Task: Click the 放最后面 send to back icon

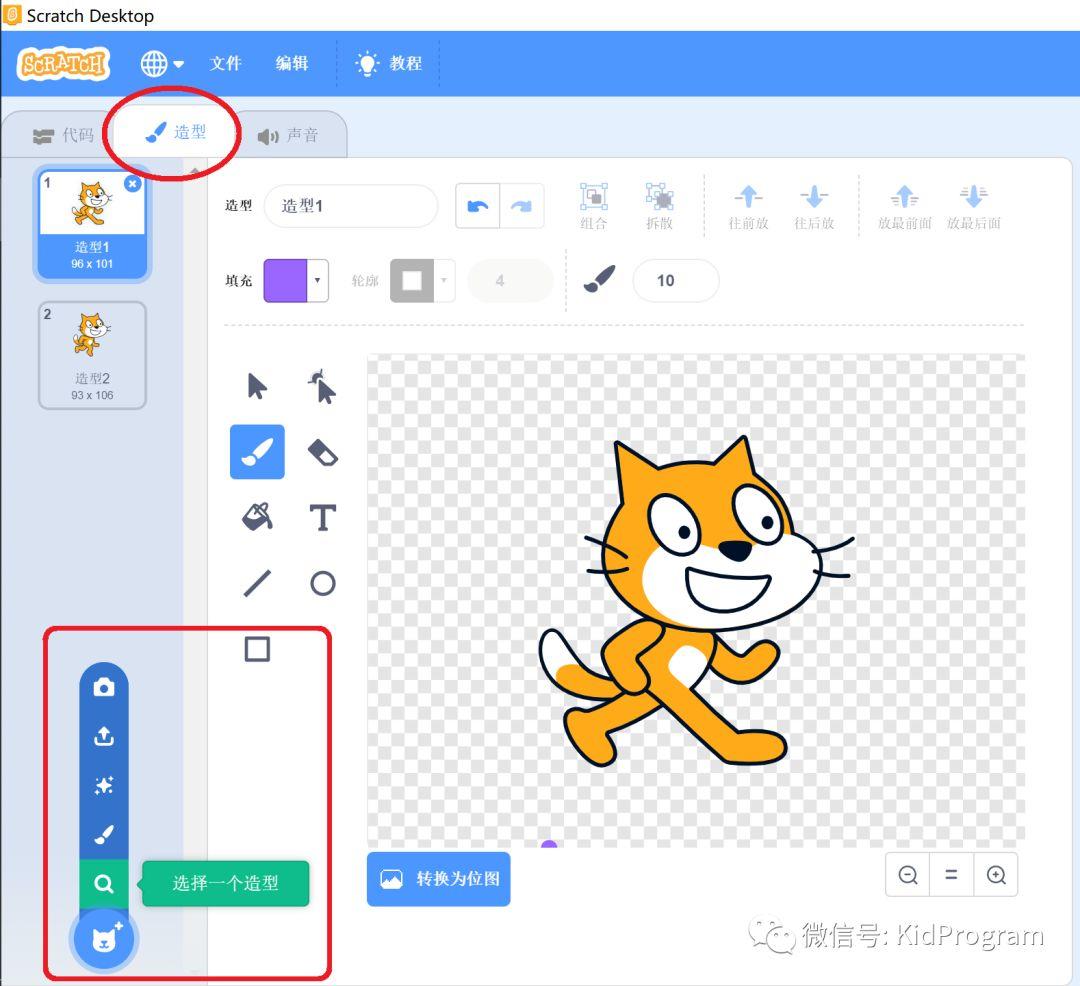Action: click(973, 206)
